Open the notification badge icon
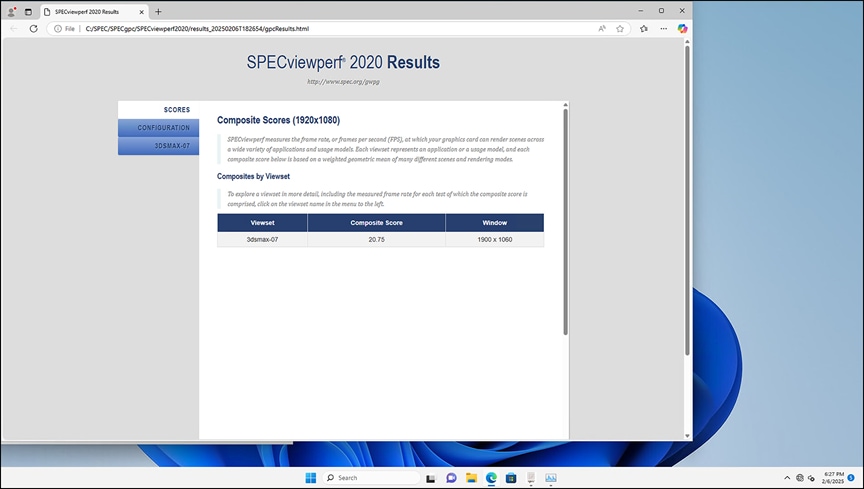Screen dimensions: 864x489 (x=851, y=478)
